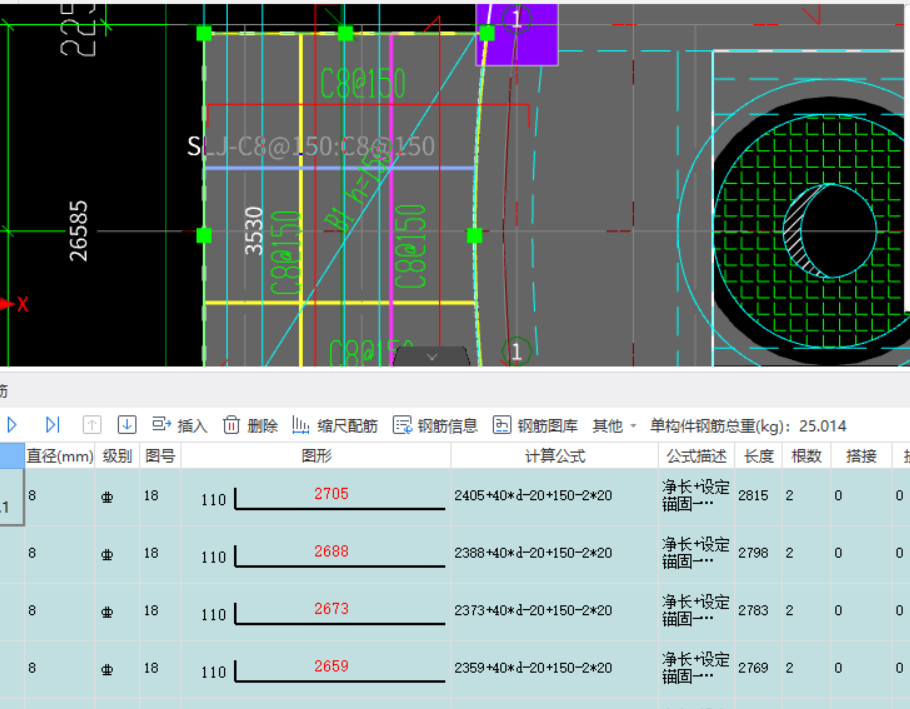The width and height of the screenshot is (910, 709).
Task: Click right-middle green grip point
Action: (474, 236)
